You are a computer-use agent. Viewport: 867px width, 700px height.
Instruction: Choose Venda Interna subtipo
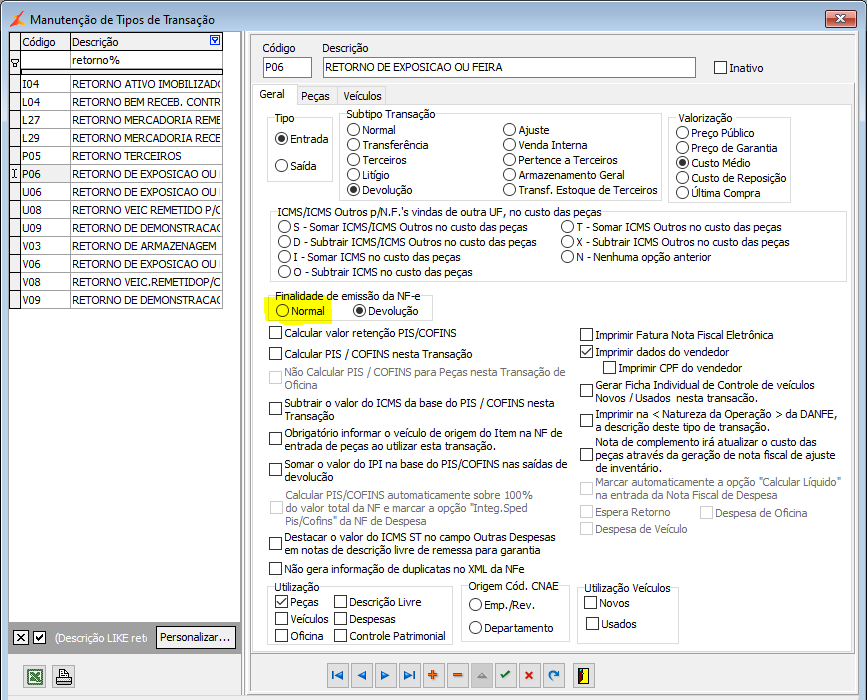509,145
